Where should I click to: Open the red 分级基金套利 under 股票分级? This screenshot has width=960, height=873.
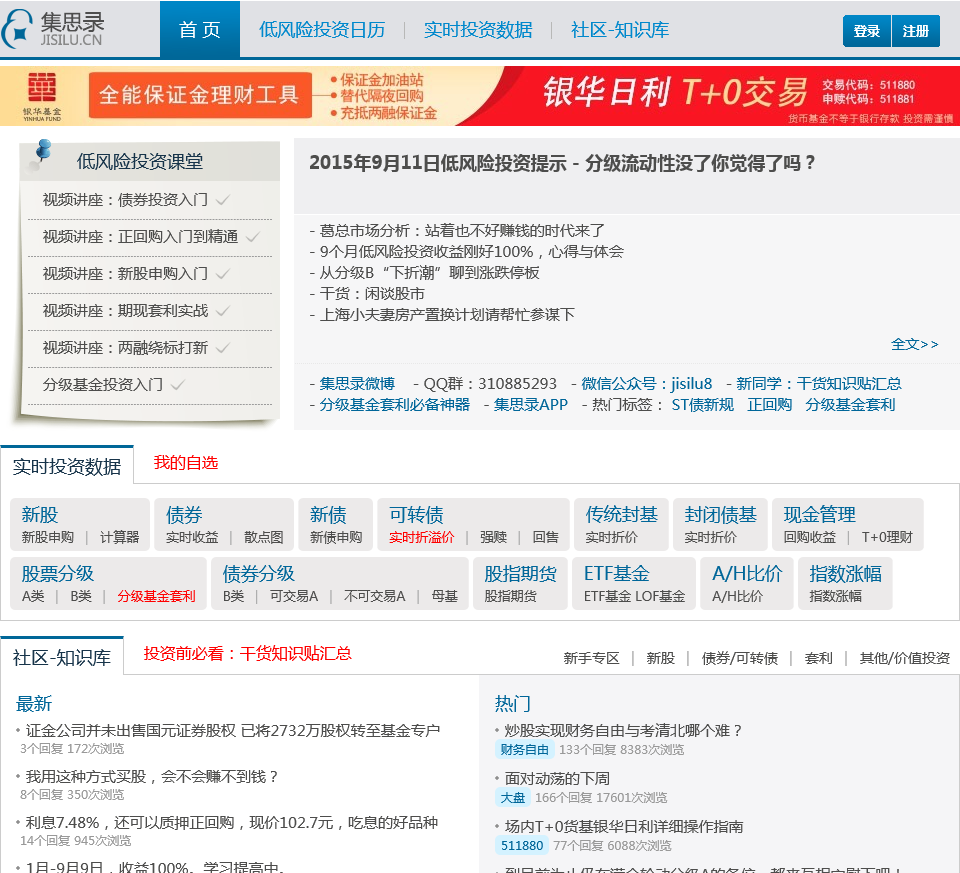pyautogui.click(x=157, y=596)
